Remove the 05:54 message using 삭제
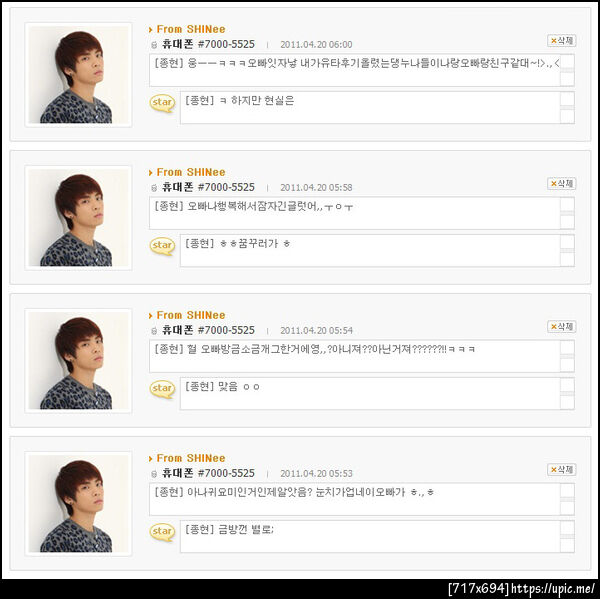This screenshot has height=599, width=600. [561, 326]
